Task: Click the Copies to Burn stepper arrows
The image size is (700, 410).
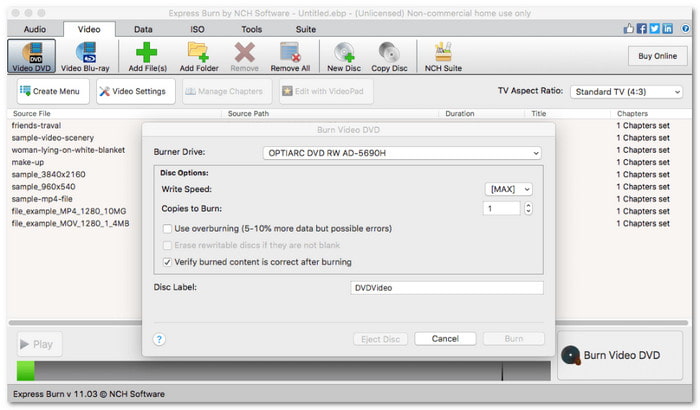Action: coord(528,209)
